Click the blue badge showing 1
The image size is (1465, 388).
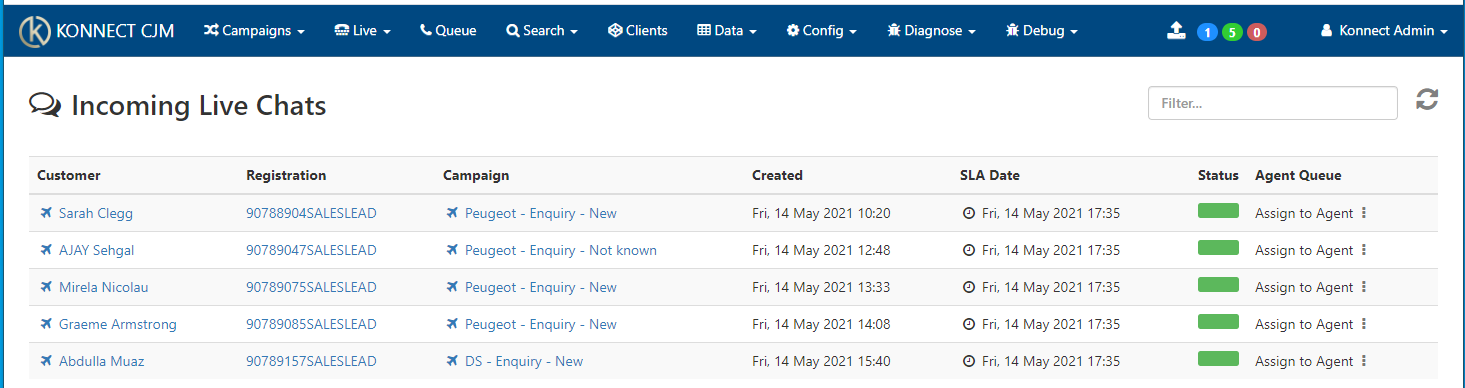point(1207,32)
